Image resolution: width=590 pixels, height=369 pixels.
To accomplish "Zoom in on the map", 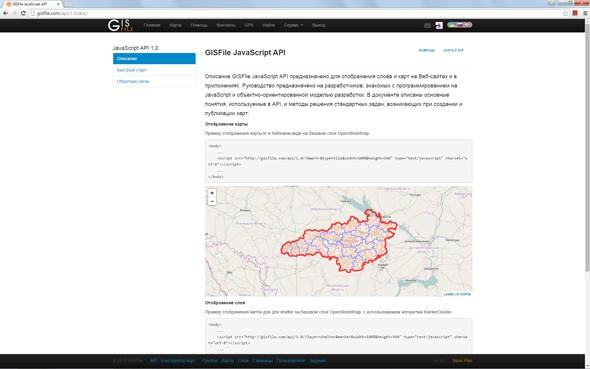I will (212, 193).
